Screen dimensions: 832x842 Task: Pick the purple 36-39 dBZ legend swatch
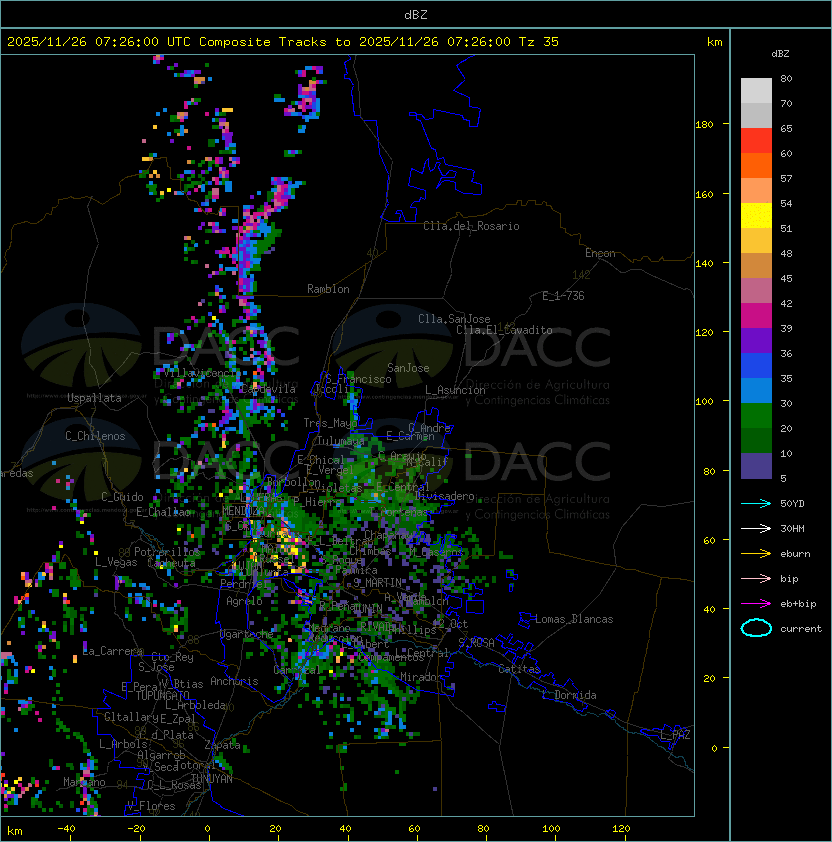tap(756, 341)
